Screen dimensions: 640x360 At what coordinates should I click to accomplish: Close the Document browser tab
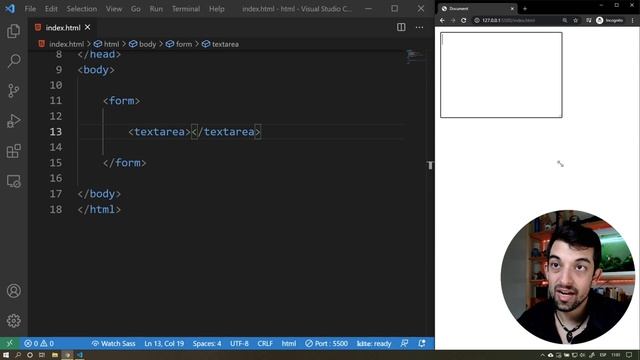[512, 9]
